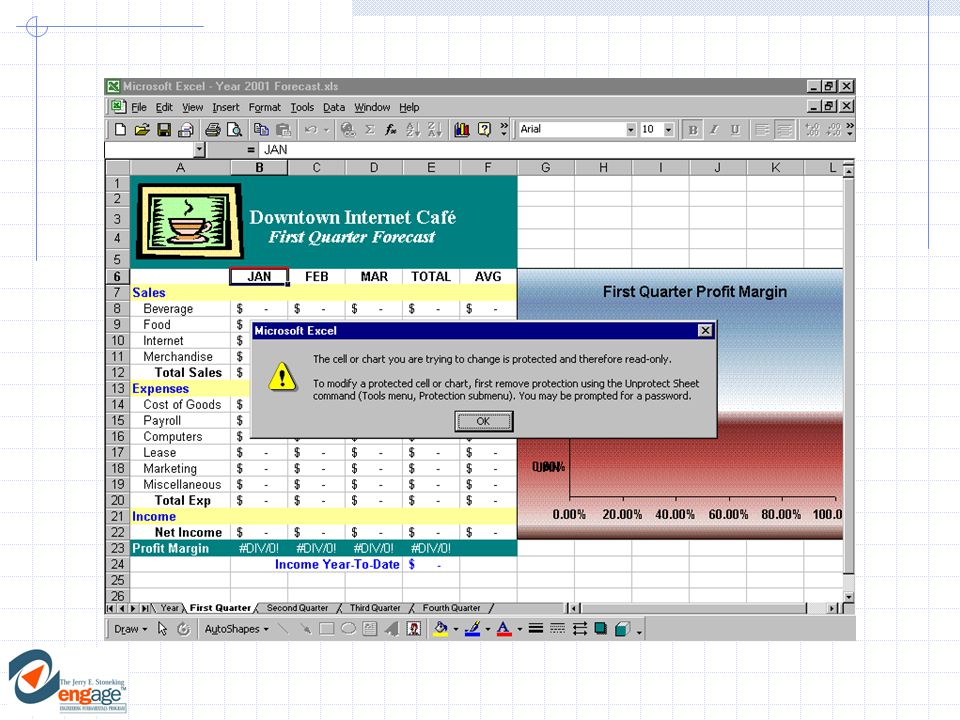The height and width of the screenshot is (720, 960).
Task: Click the Free Rotate icon
Action: tap(184, 629)
